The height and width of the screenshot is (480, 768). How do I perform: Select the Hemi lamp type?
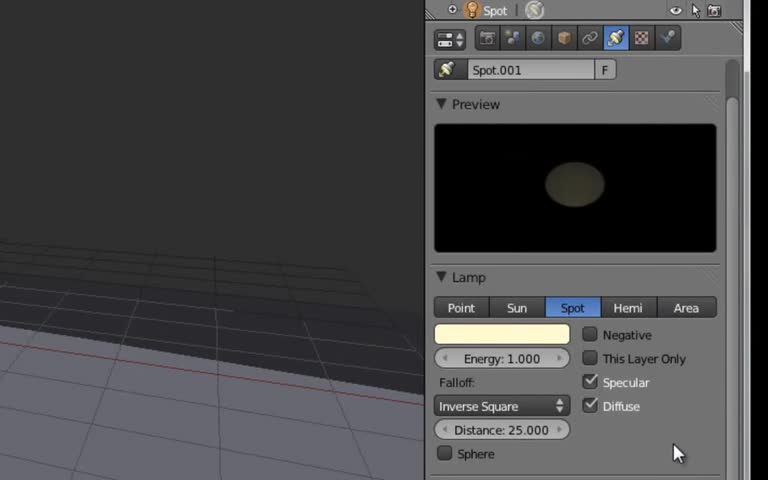pos(629,308)
